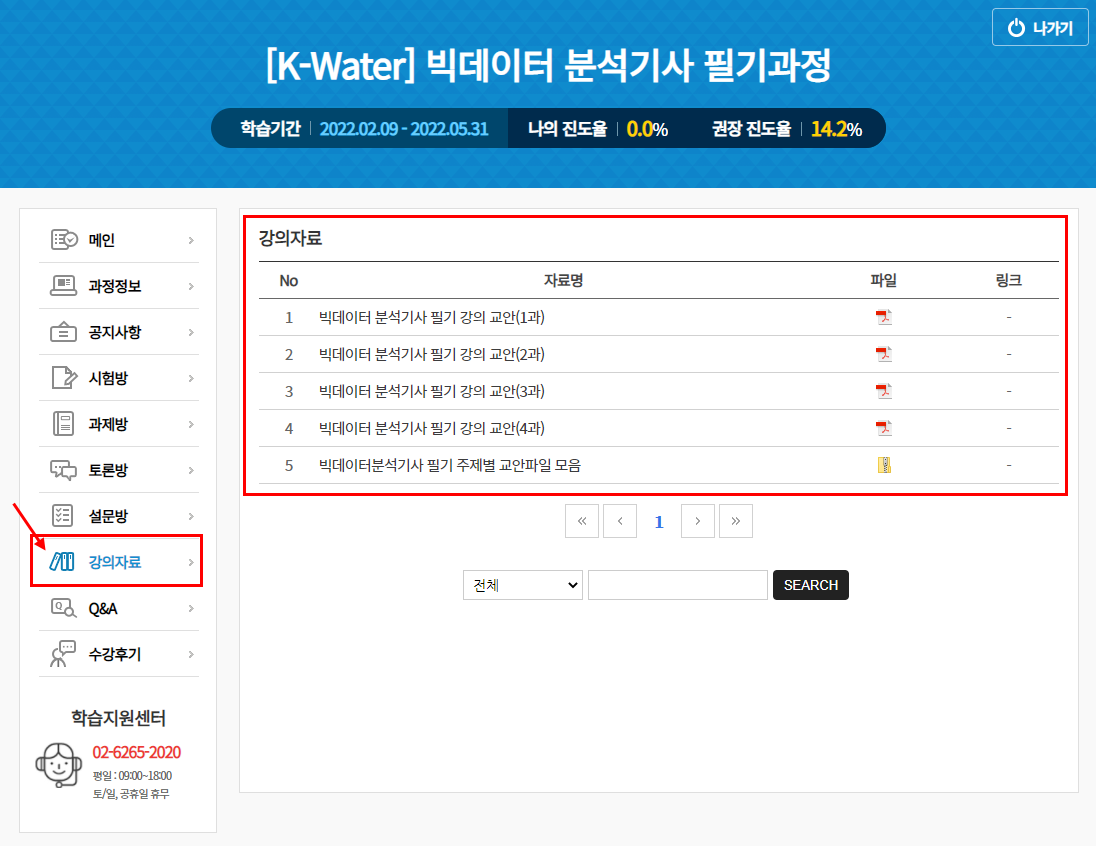Click the Q&A magnifier icon
1096x846 pixels.
pos(64,608)
